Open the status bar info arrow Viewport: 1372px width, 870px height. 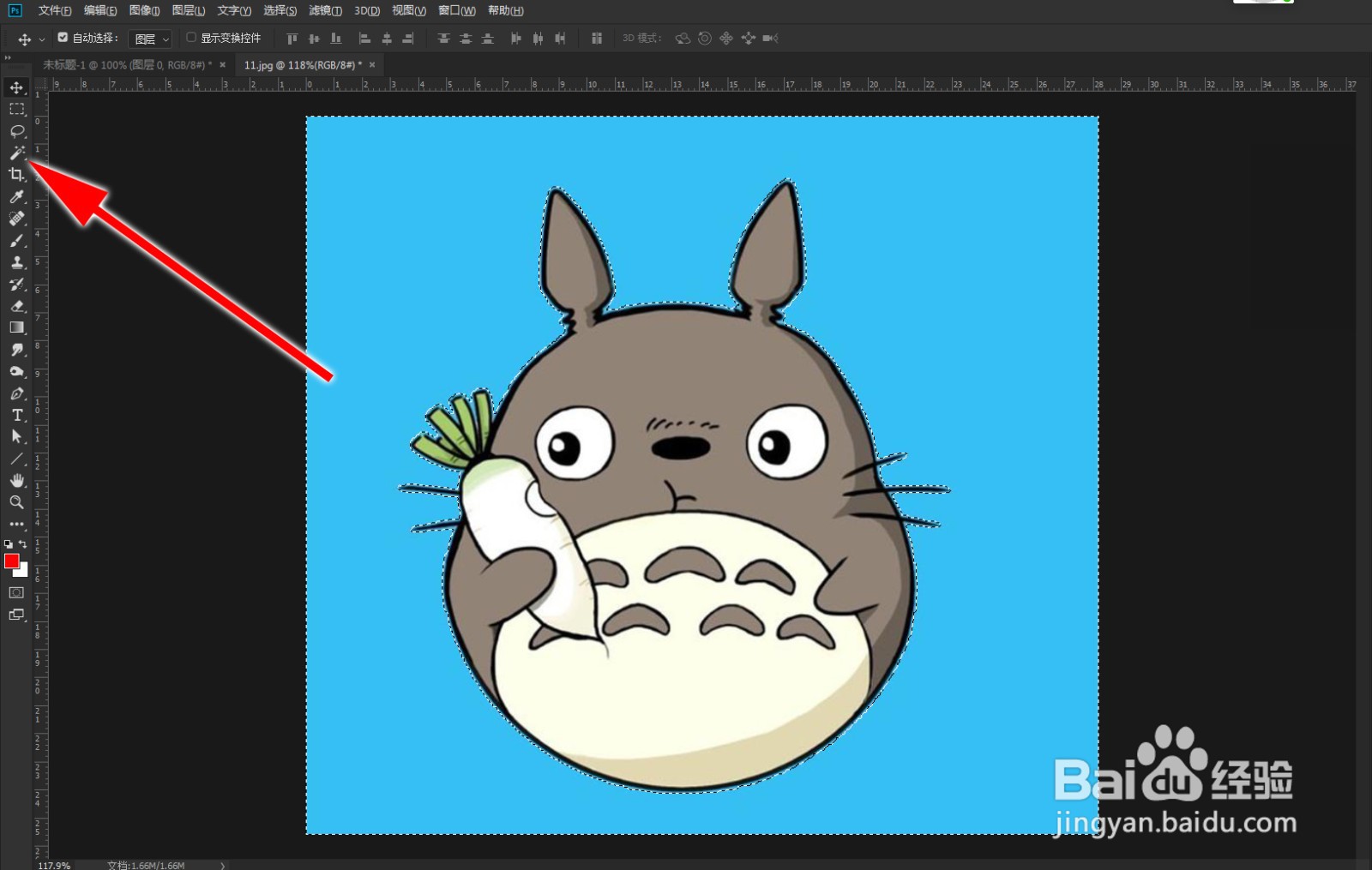[x=223, y=865]
